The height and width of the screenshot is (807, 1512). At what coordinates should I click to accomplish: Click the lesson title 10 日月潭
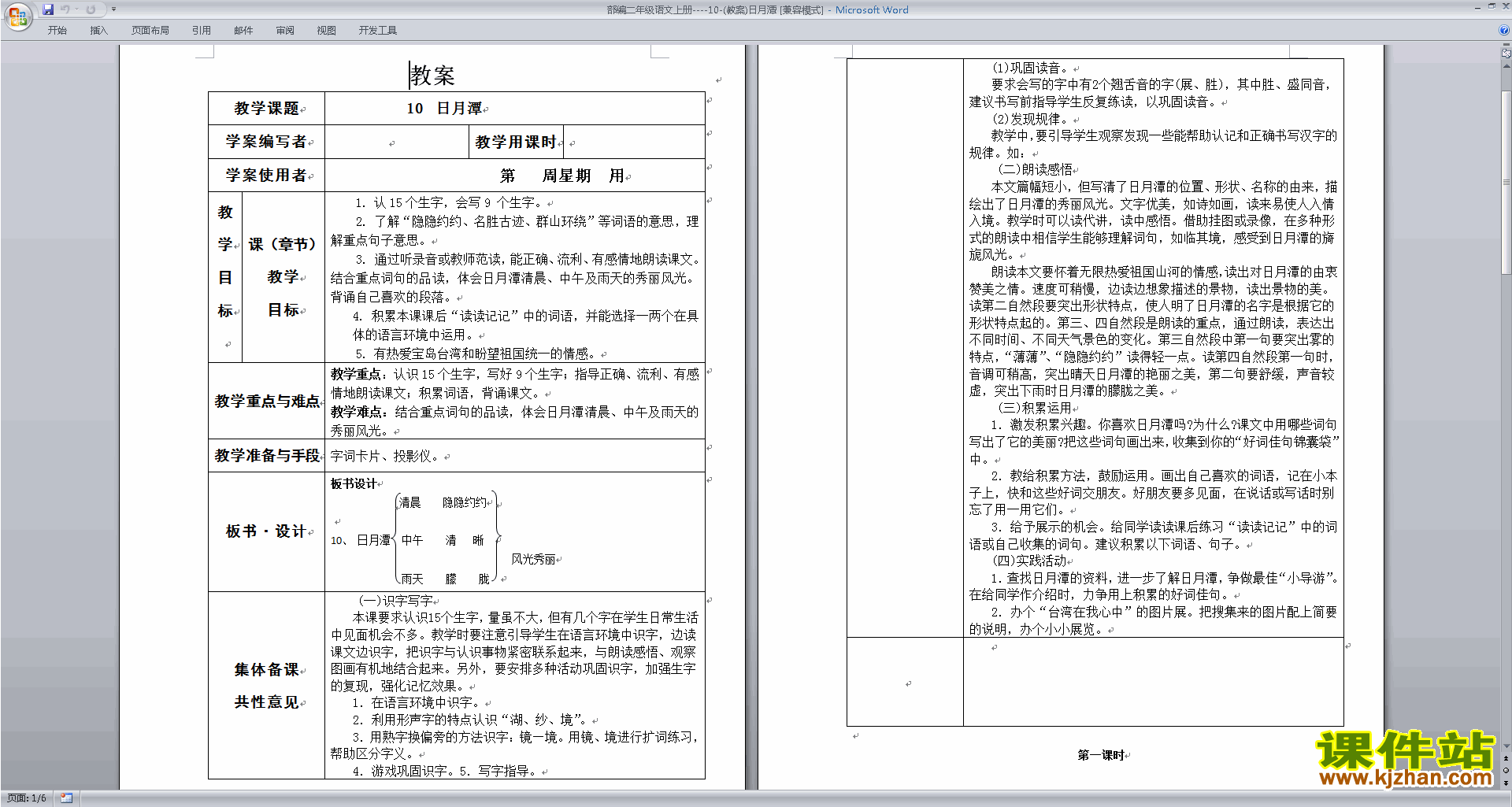[x=444, y=109]
